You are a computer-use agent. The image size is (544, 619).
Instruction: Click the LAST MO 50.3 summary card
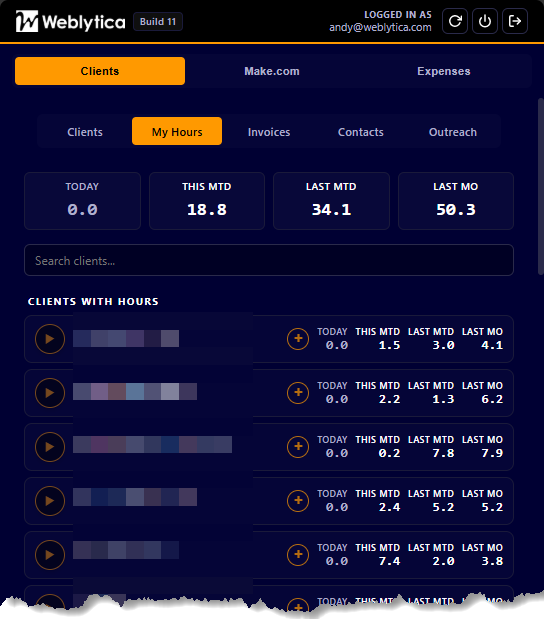click(456, 201)
